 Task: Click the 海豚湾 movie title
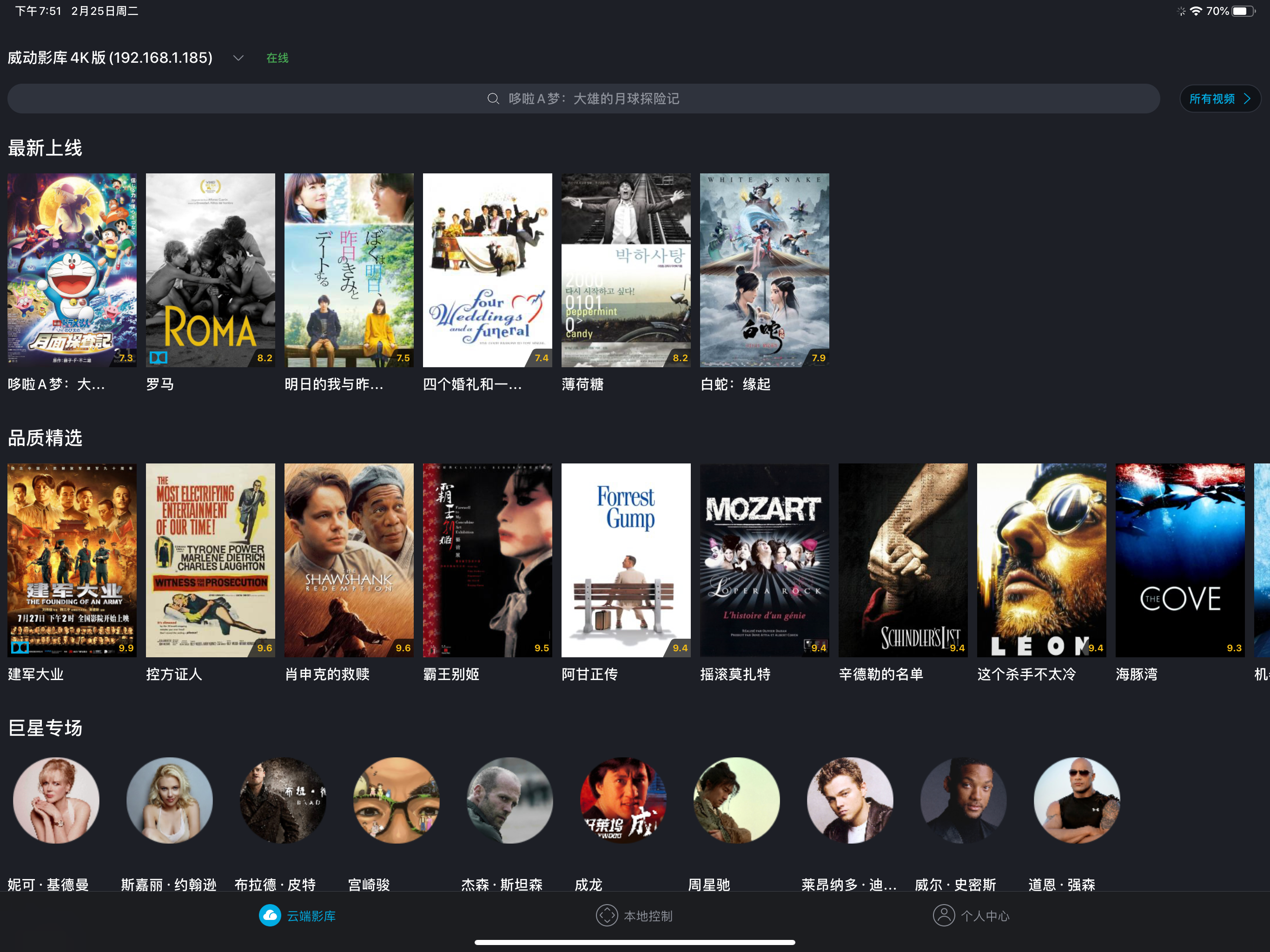coord(1137,674)
